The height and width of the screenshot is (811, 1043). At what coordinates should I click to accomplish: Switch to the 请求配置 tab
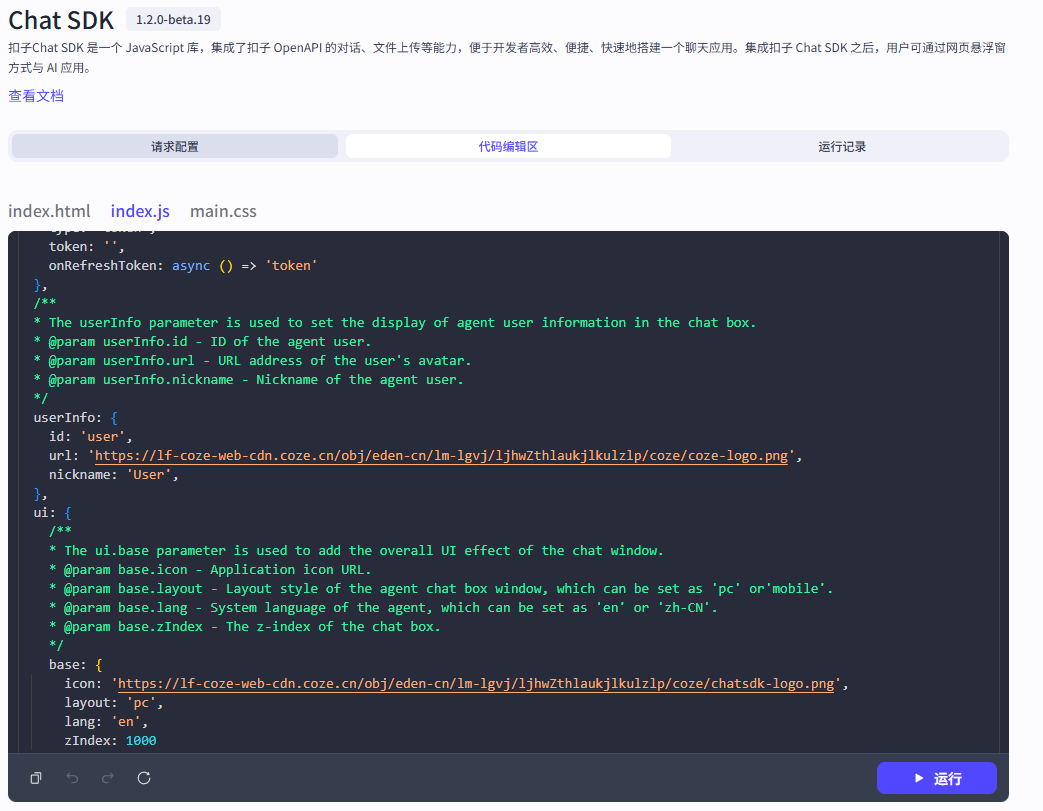[175, 146]
